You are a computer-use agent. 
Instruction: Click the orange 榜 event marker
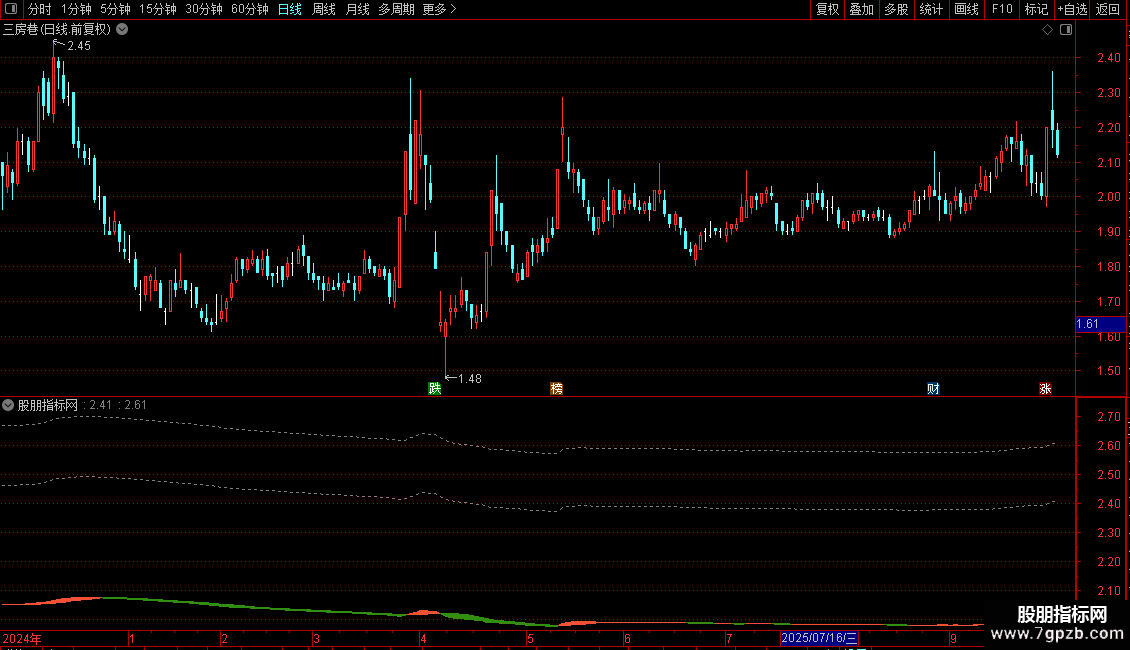(556, 388)
